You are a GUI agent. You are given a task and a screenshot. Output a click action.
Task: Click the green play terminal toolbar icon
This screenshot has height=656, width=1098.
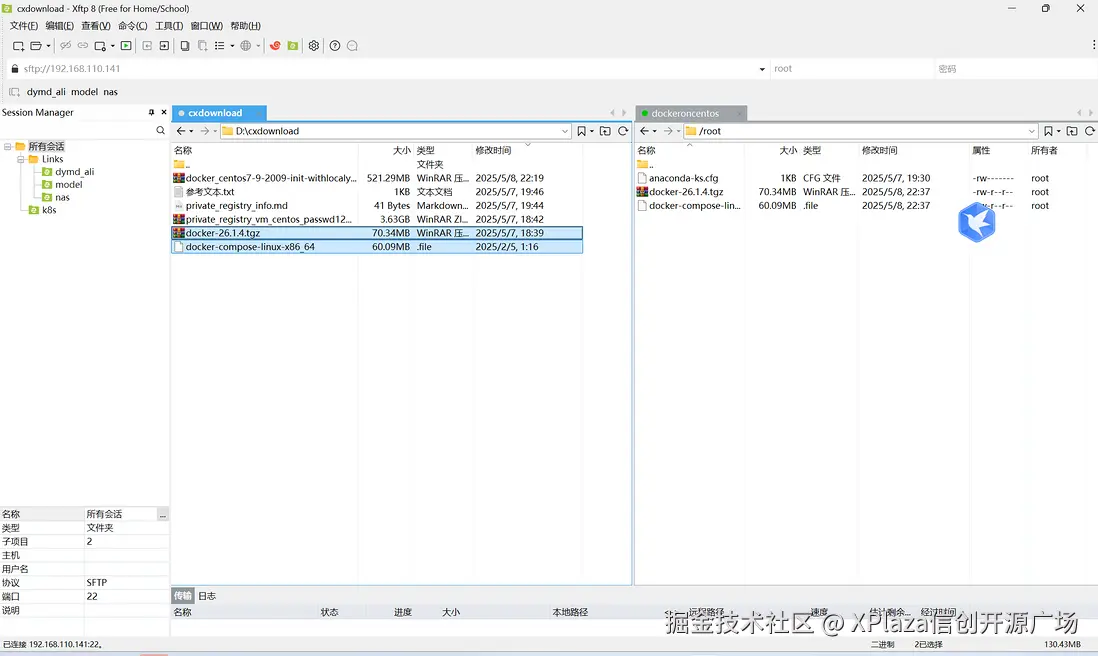[x=126, y=46]
